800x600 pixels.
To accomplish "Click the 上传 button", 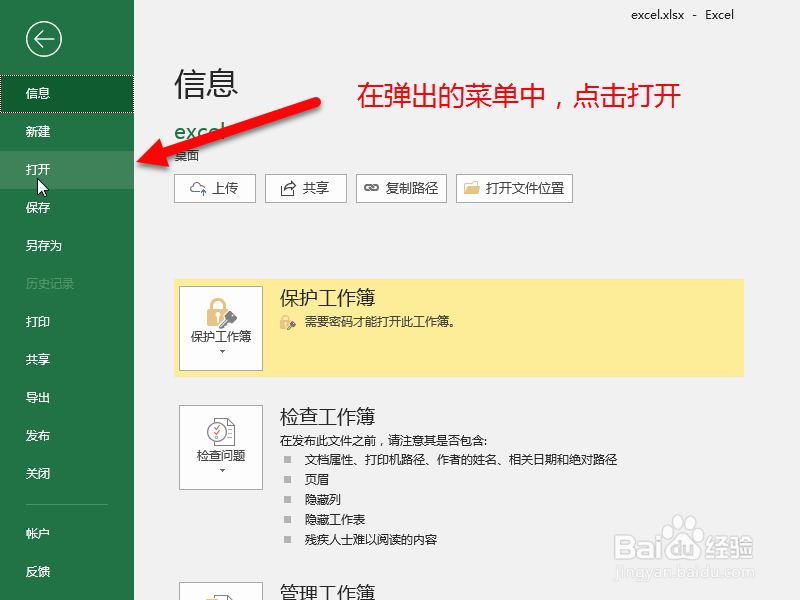I will 215,188.
